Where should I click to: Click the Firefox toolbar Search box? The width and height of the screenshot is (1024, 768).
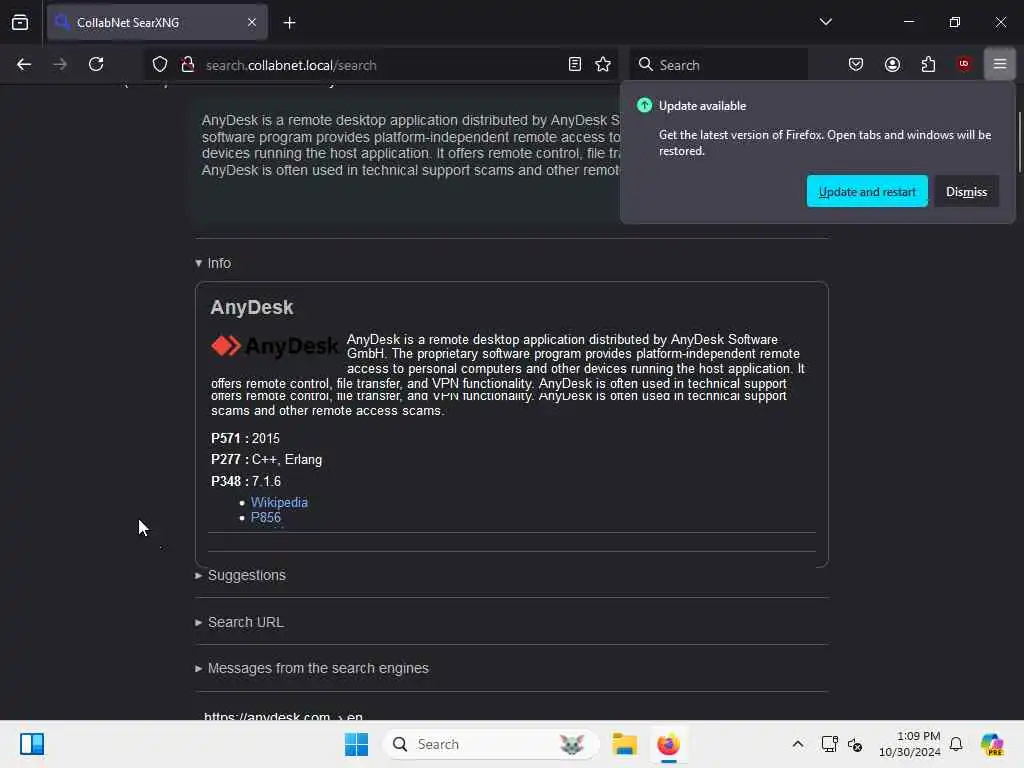point(718,65)
